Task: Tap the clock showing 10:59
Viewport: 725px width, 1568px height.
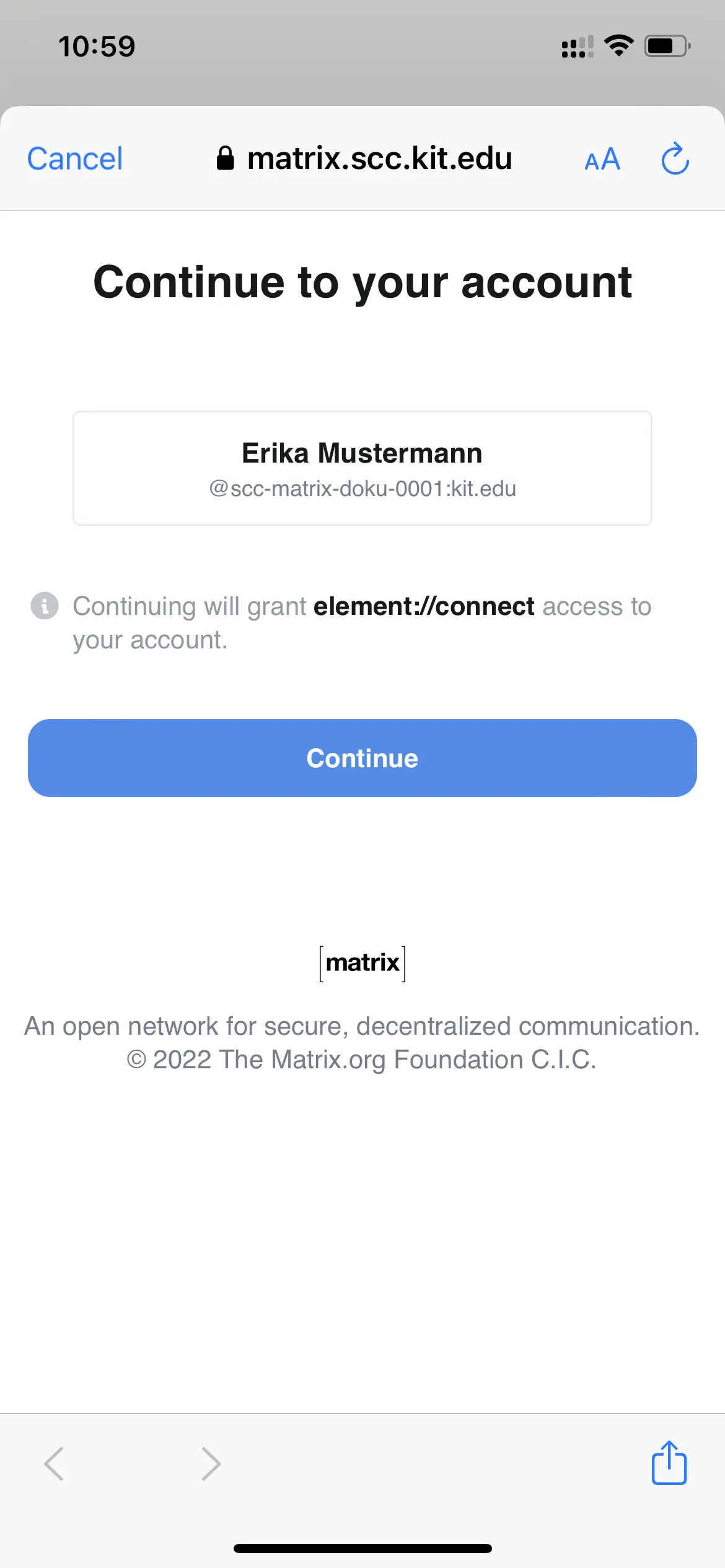Action: coord(97,46)
